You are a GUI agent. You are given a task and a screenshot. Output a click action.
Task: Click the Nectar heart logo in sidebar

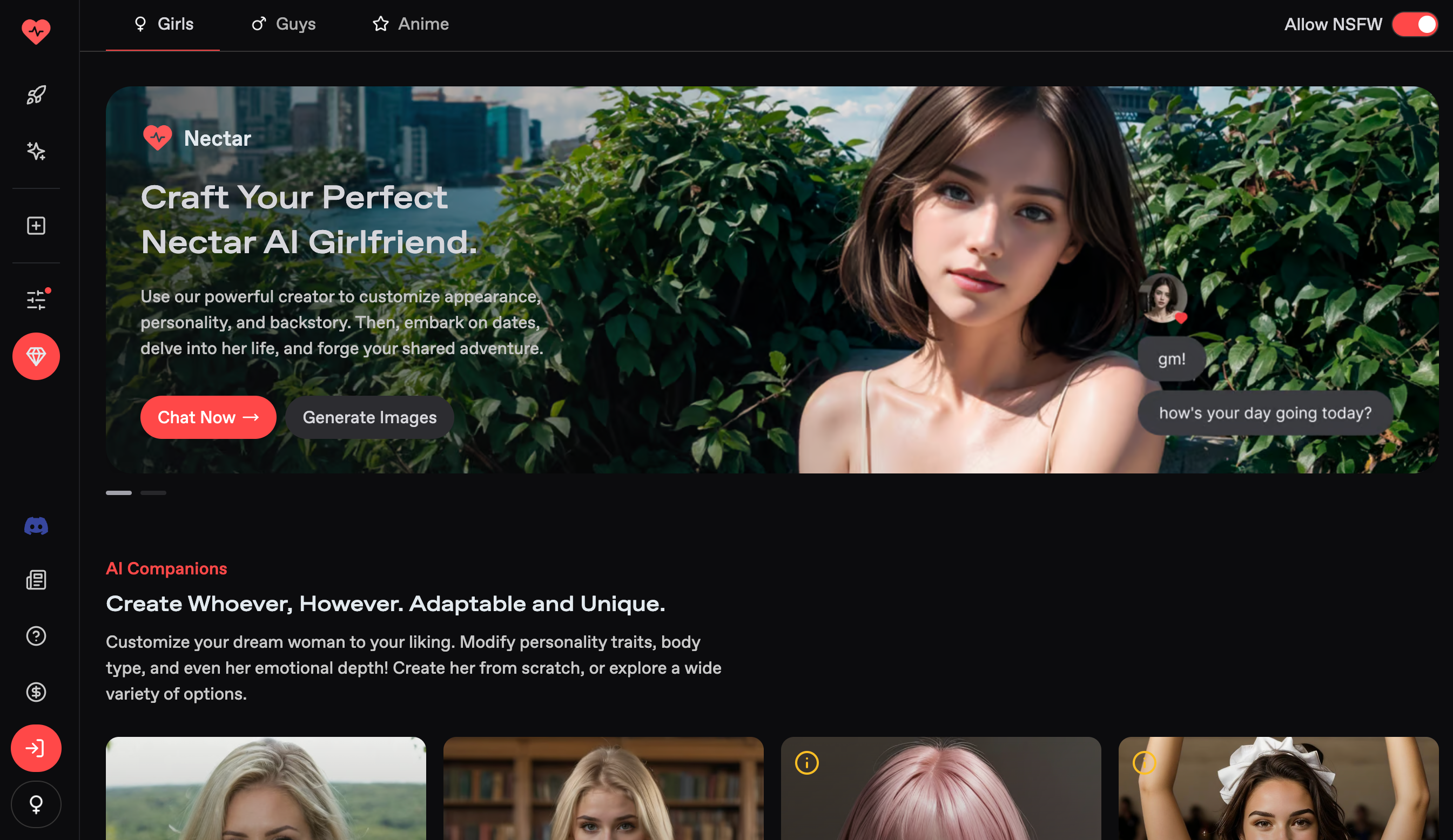(36, 31)
